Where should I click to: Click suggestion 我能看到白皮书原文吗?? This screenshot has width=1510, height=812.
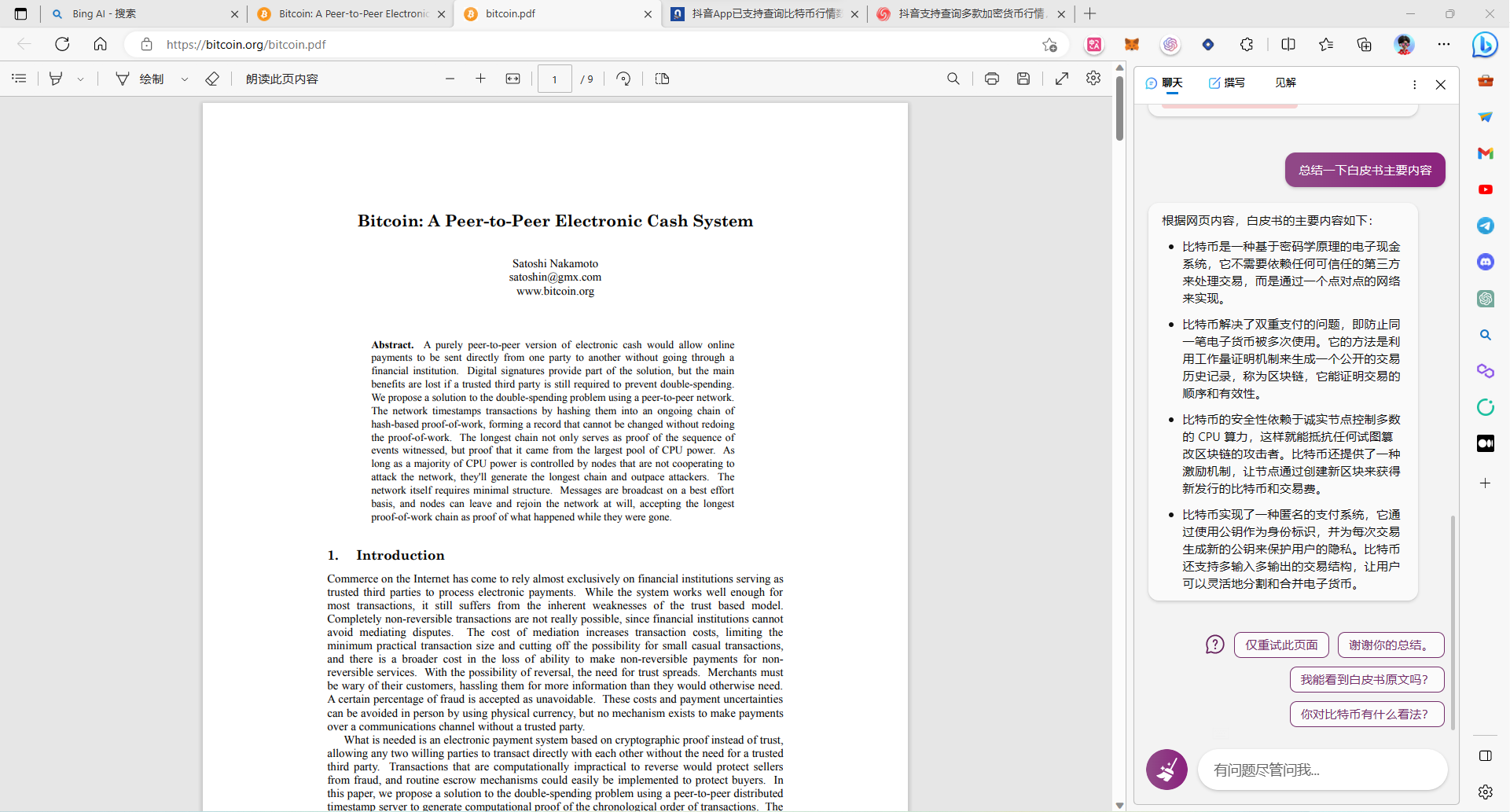(1367, 680)
